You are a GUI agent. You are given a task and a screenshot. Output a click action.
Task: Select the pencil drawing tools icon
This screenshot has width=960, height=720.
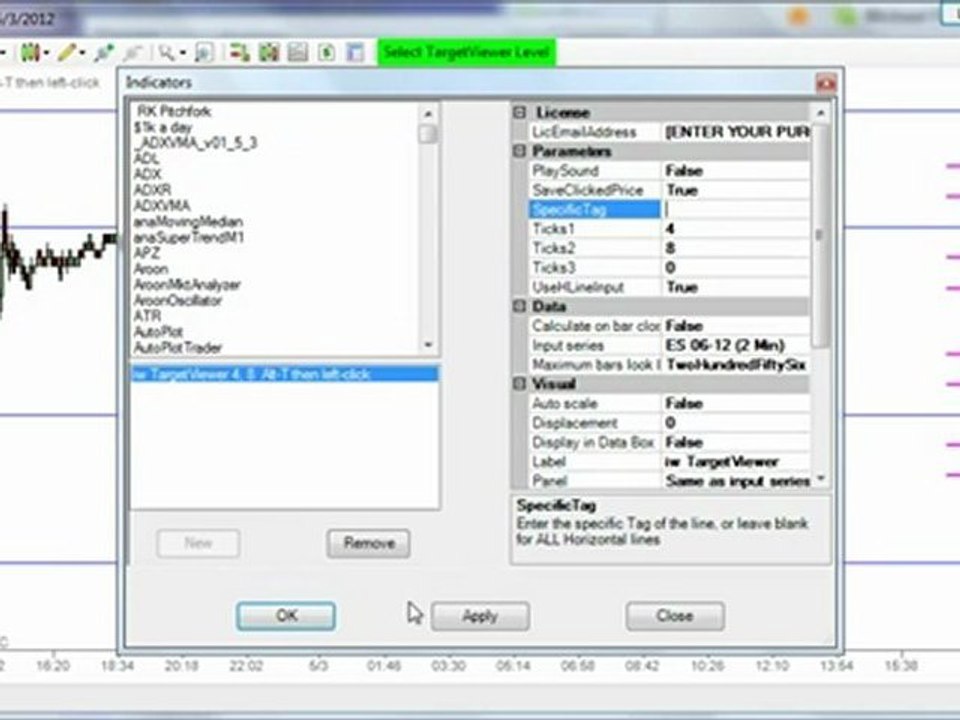(66, 53)
